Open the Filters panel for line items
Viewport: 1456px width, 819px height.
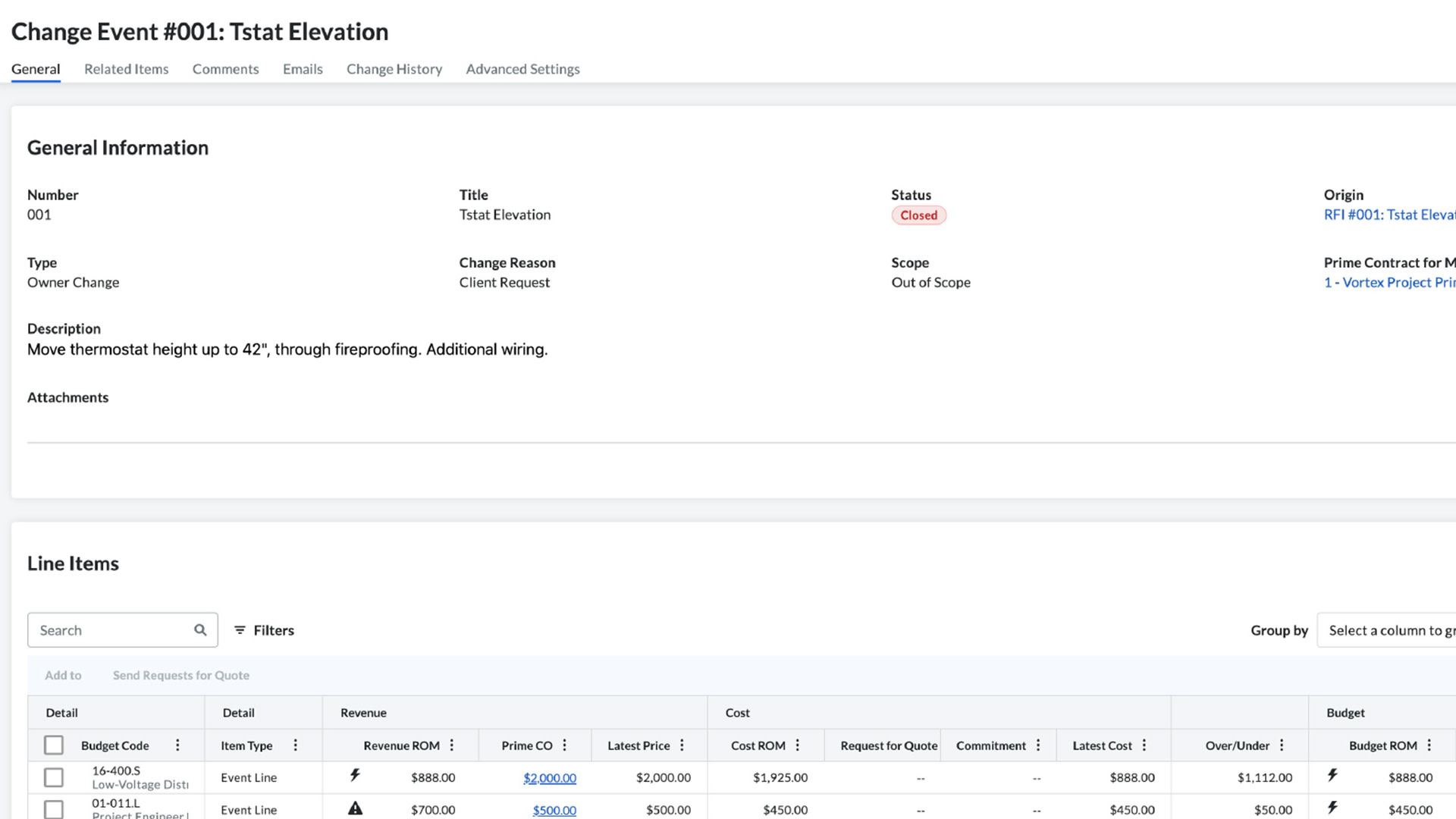tap(263, 629)
